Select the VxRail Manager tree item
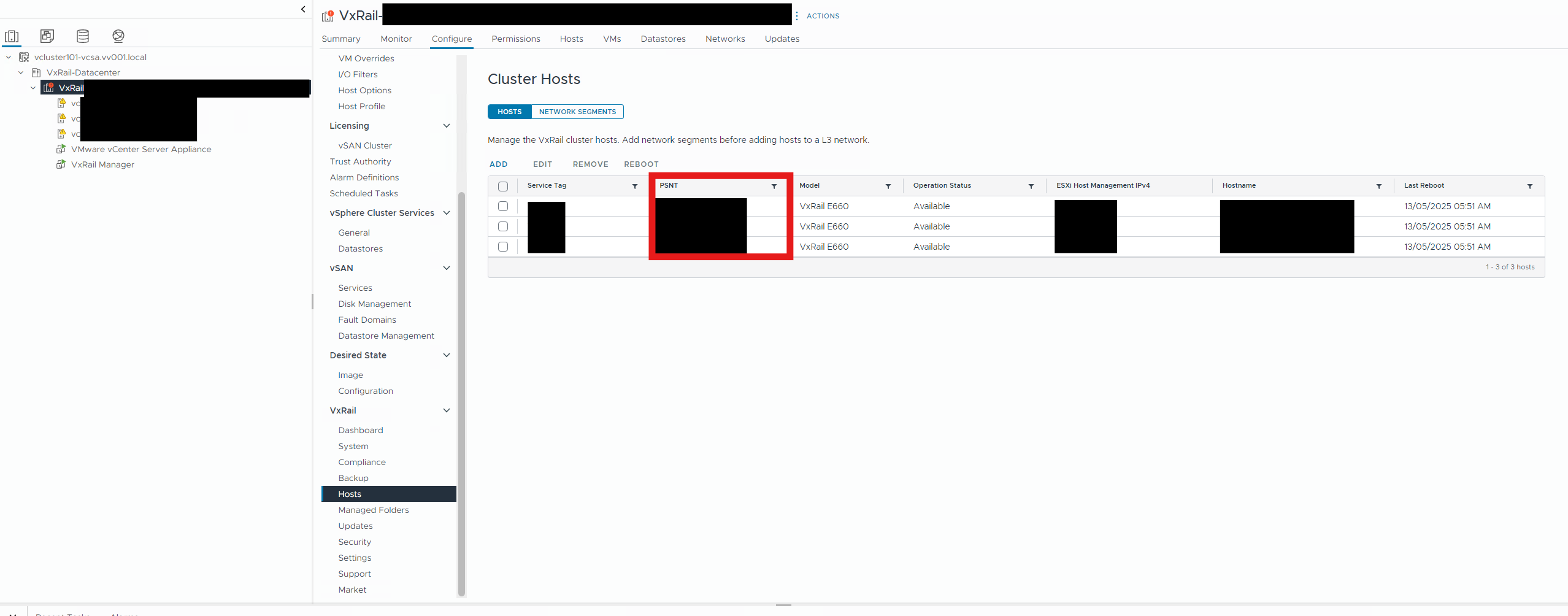1568x616 pixels. 102,164
